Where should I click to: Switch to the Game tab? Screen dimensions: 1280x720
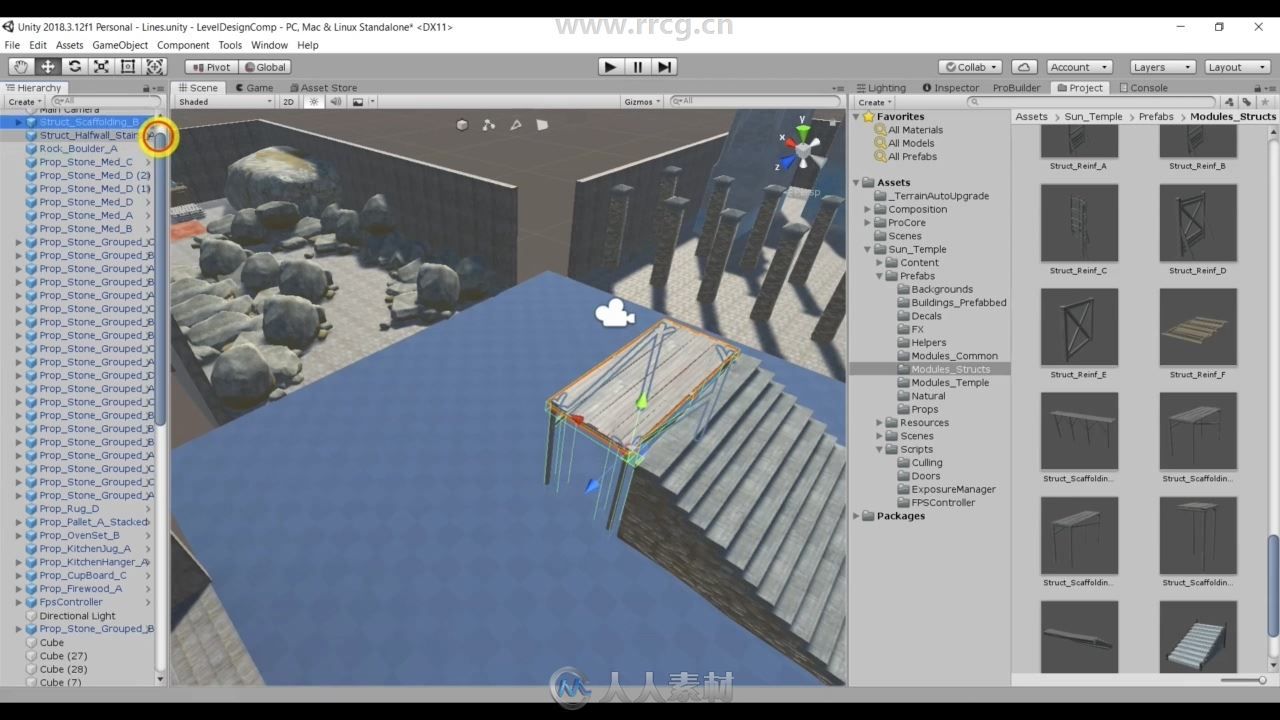click(x=254, y=88)
